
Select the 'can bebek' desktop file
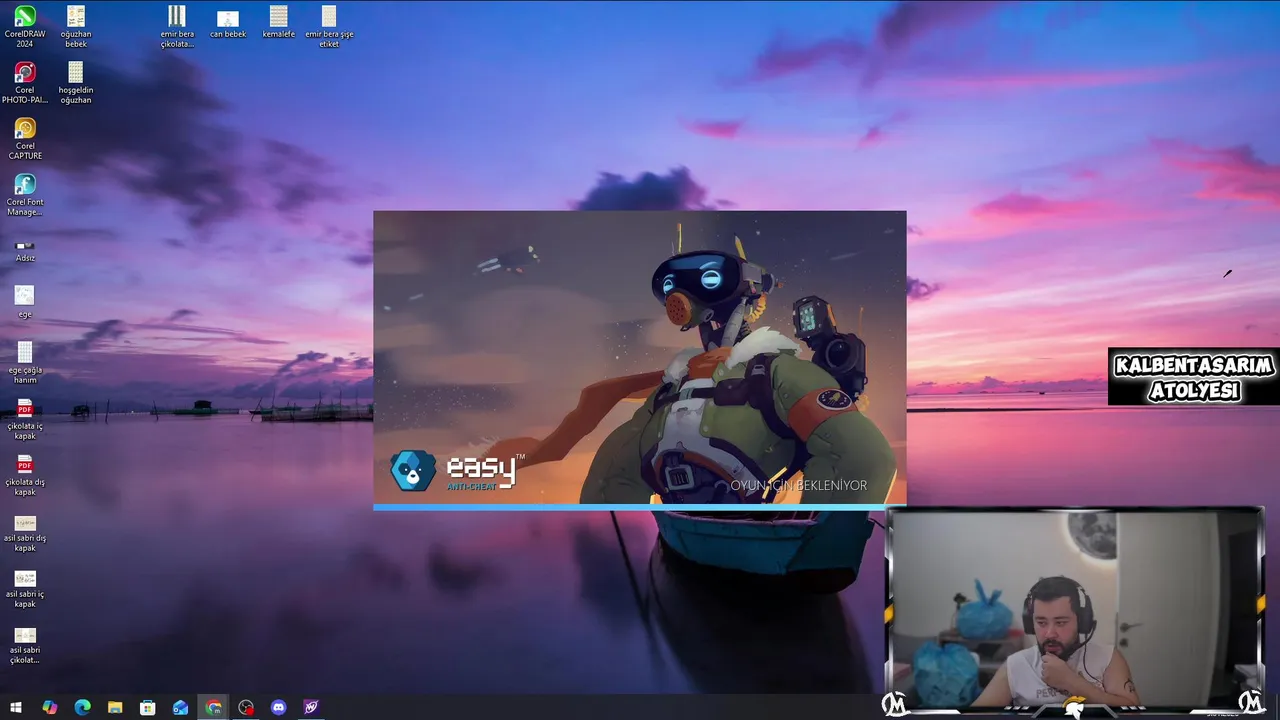(228, 22)
